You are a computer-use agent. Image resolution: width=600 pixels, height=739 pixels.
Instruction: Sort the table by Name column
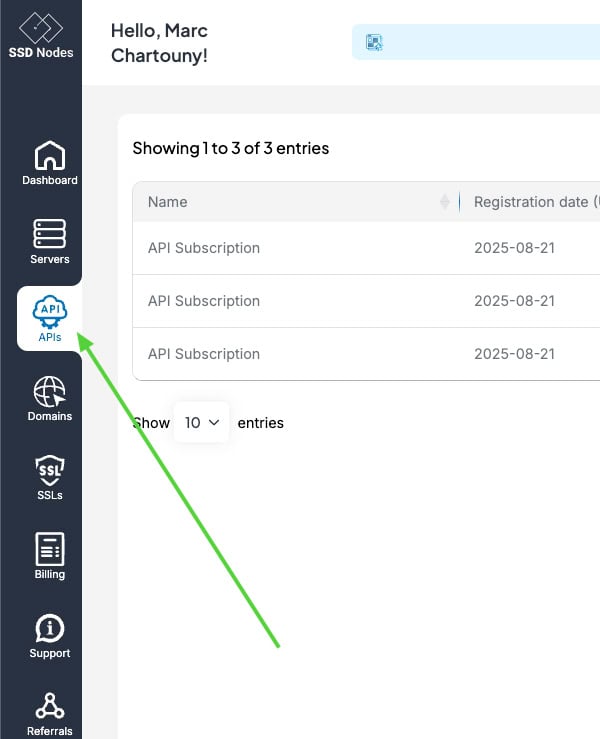[x=168, y=202]
